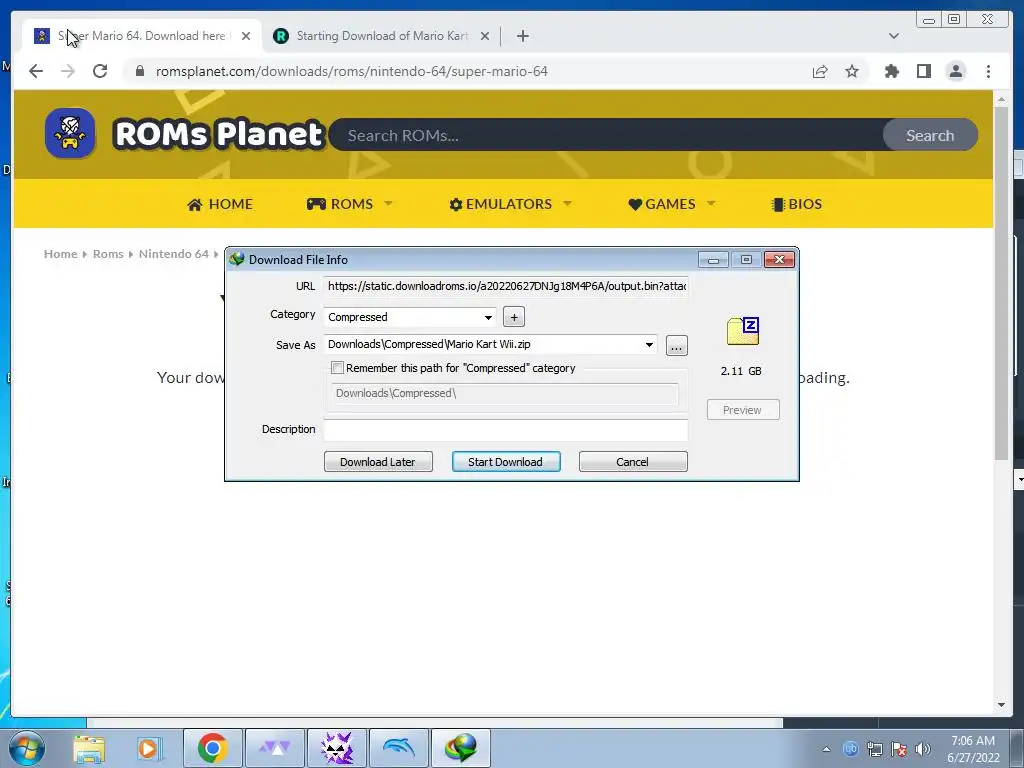Reload the page with the refresh icon
The height and width of the screenshot is (768, 1024).
(100, 71)
